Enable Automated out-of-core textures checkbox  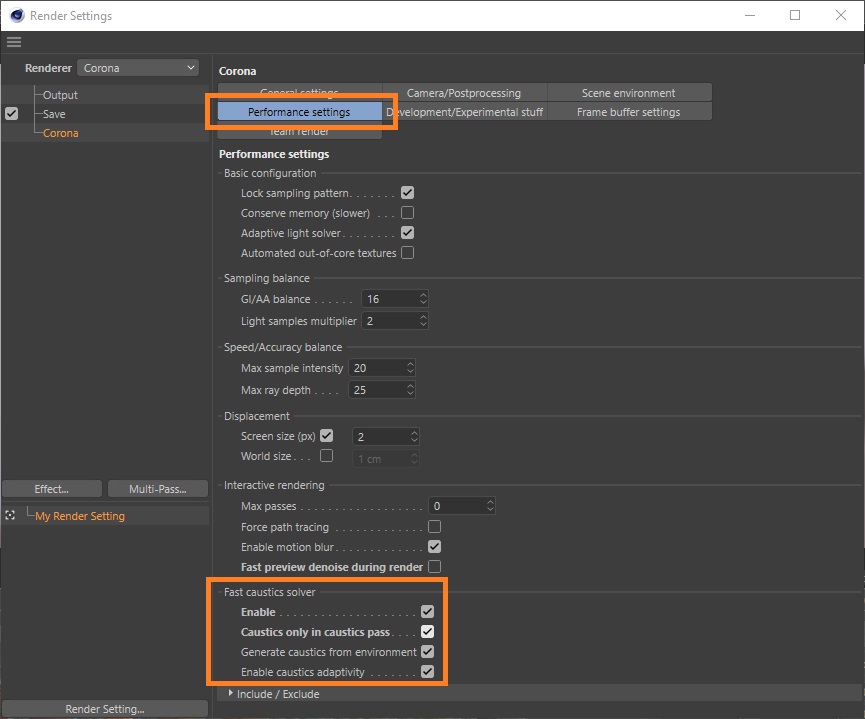pos(407,252)
